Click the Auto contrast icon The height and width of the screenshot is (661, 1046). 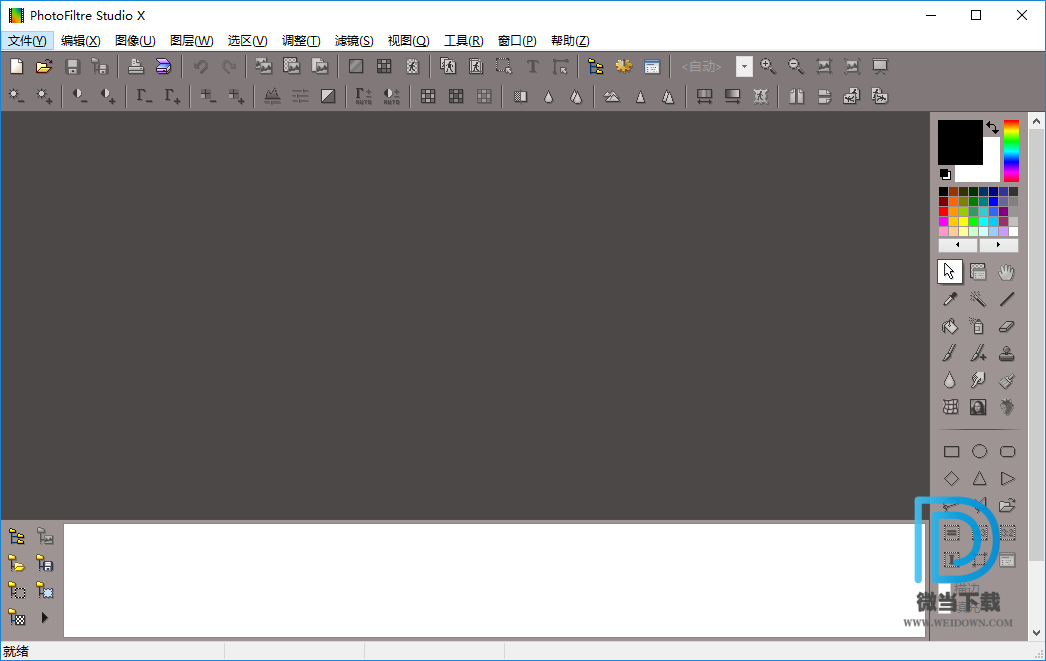pos(392,97)
